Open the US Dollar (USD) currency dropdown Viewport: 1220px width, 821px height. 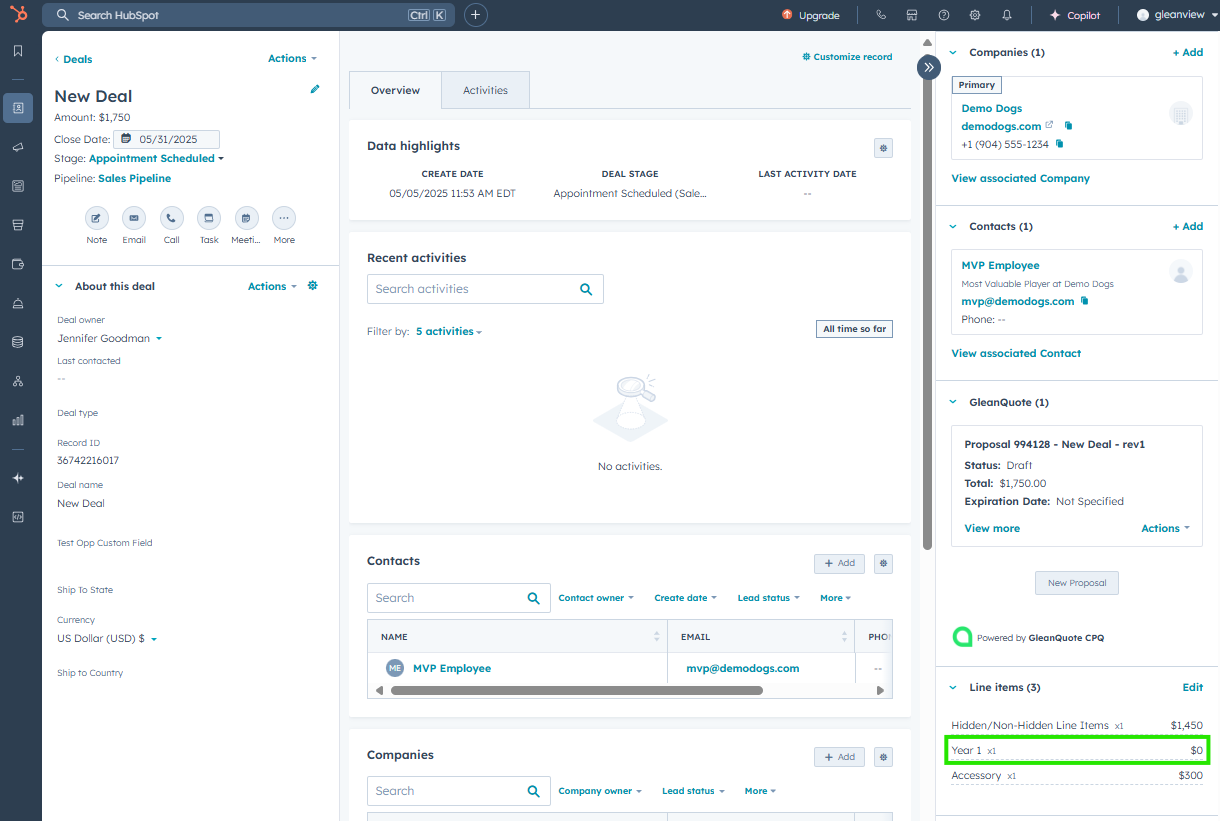click(x=107, y=638)
